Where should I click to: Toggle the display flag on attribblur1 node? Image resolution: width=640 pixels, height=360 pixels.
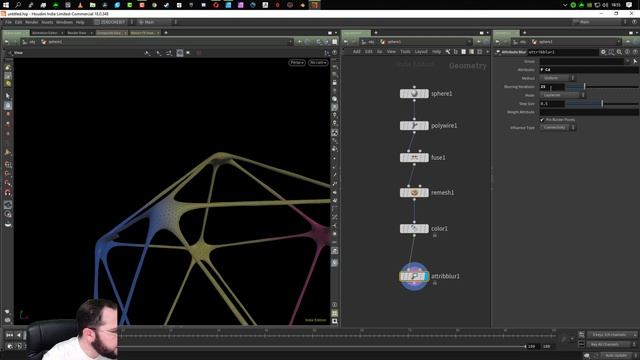click(x=426, y=276)
